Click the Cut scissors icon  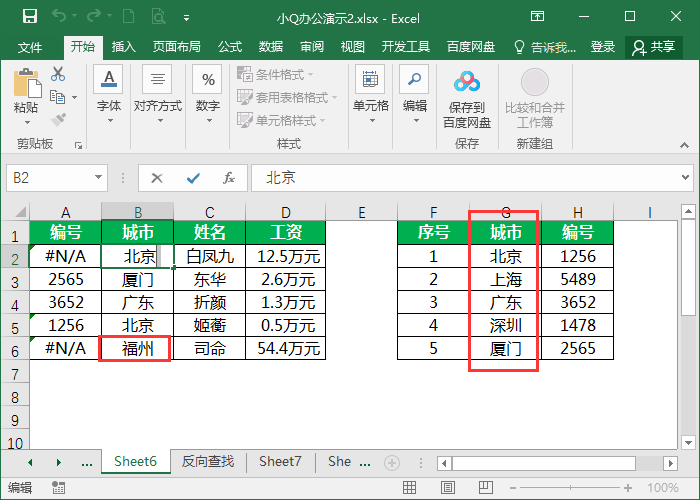click(x=58, y=74)
